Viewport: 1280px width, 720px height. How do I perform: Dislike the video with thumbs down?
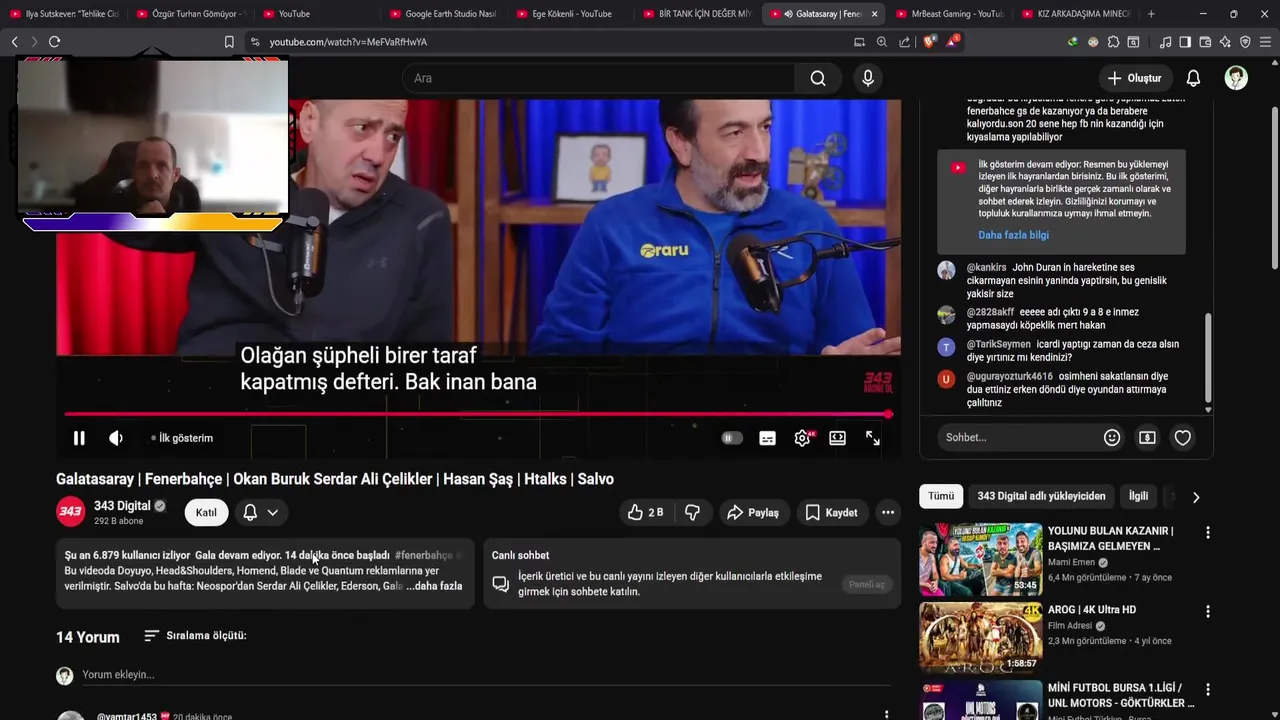point(692,512)
